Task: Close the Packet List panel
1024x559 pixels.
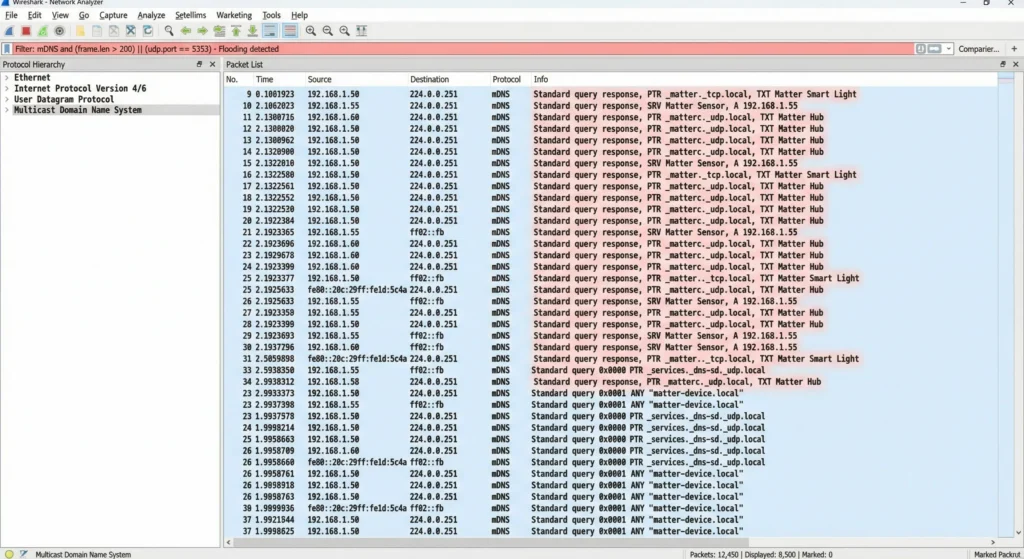Action: coord(1016,64)
